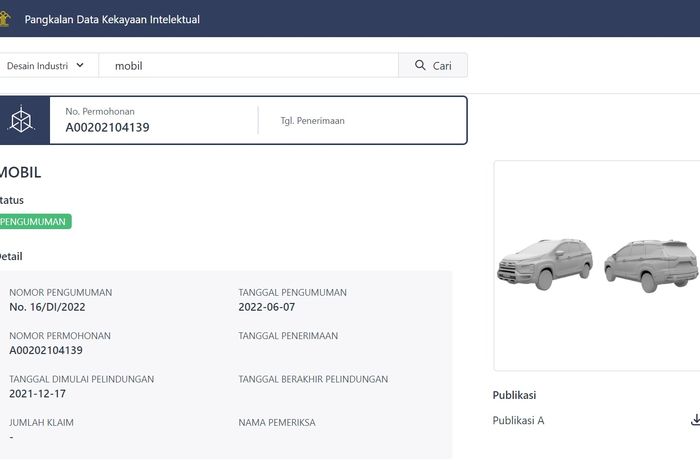Click the TANGGAL PENERIMAAN label in detail
The height and width of the screenshot is (465, 700).
tap(288, 336)
